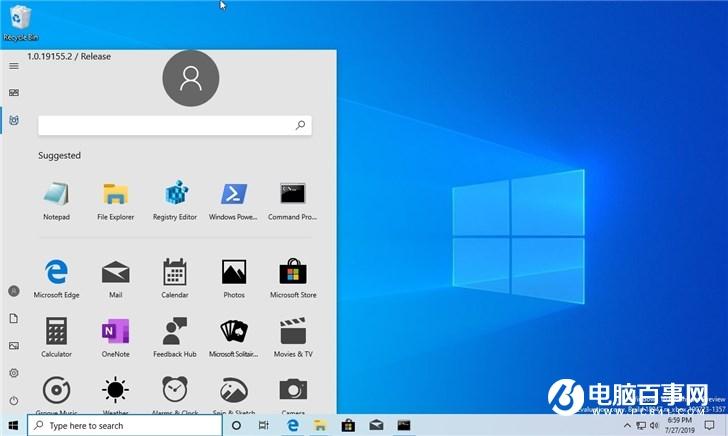This screenshot has width=728, height=436.
Task: Open Command Prompt in Suggested apps
Action: click(292, 202)
